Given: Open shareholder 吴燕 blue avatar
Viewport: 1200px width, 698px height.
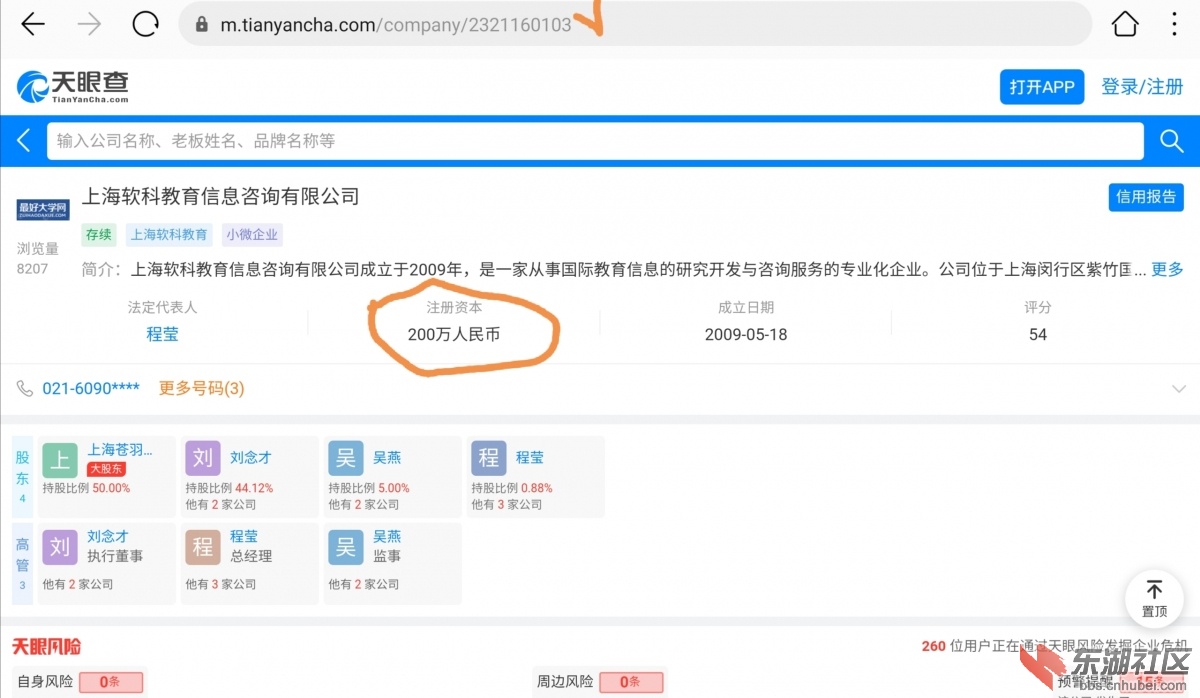Looking at the screenshot, I should tap(346, 458).
